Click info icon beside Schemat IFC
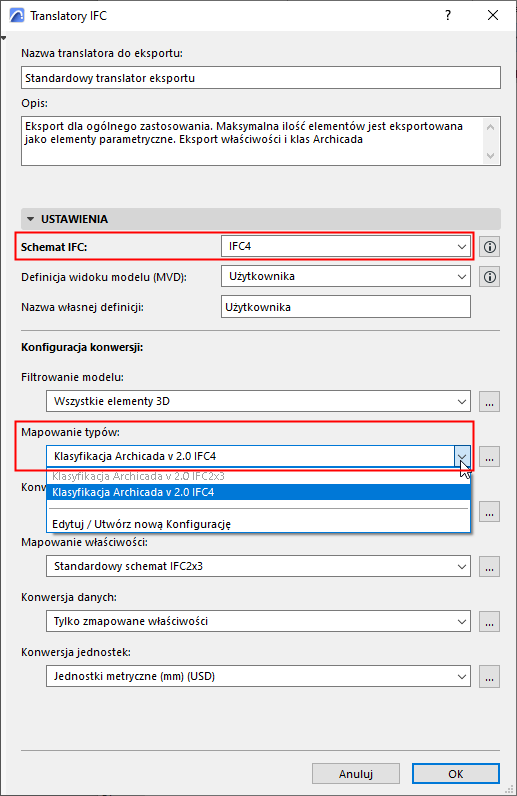Viewport: 517px width, 796px height. tap(490, 247)
